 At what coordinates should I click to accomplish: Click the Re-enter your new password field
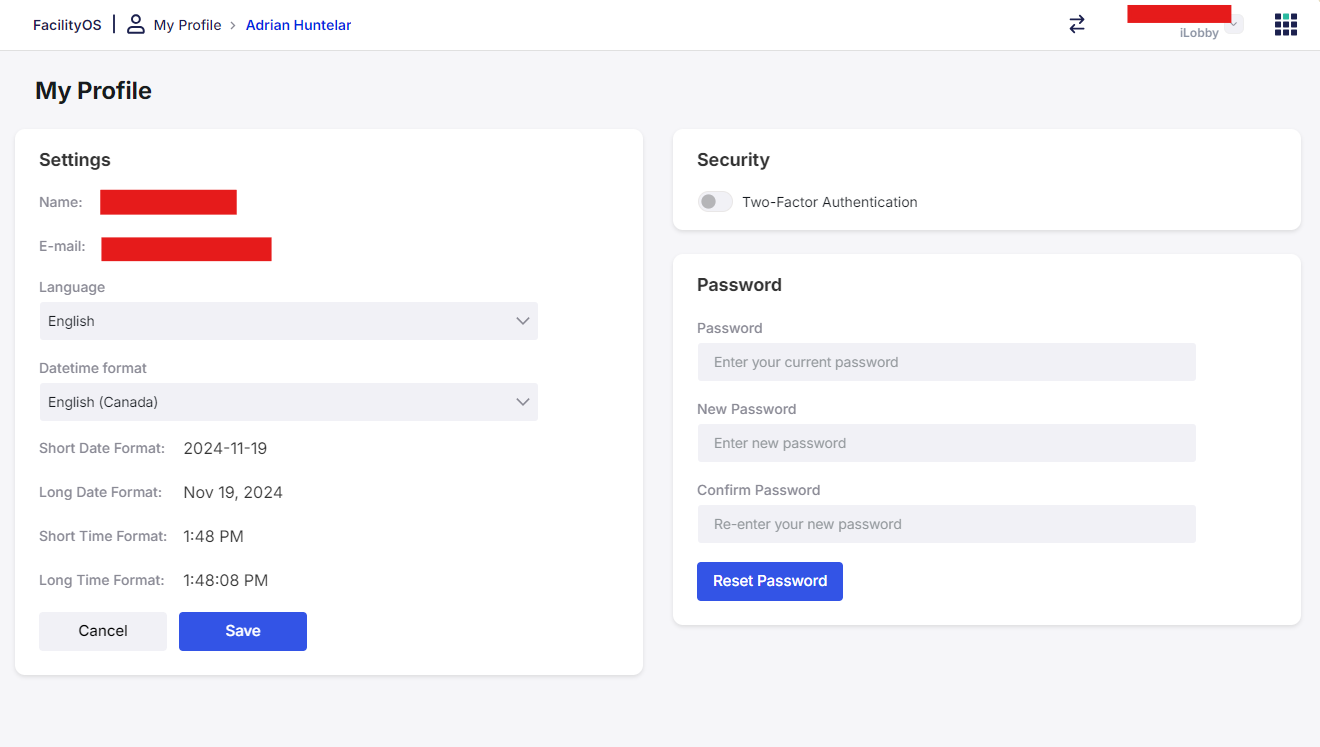(946, 524)
